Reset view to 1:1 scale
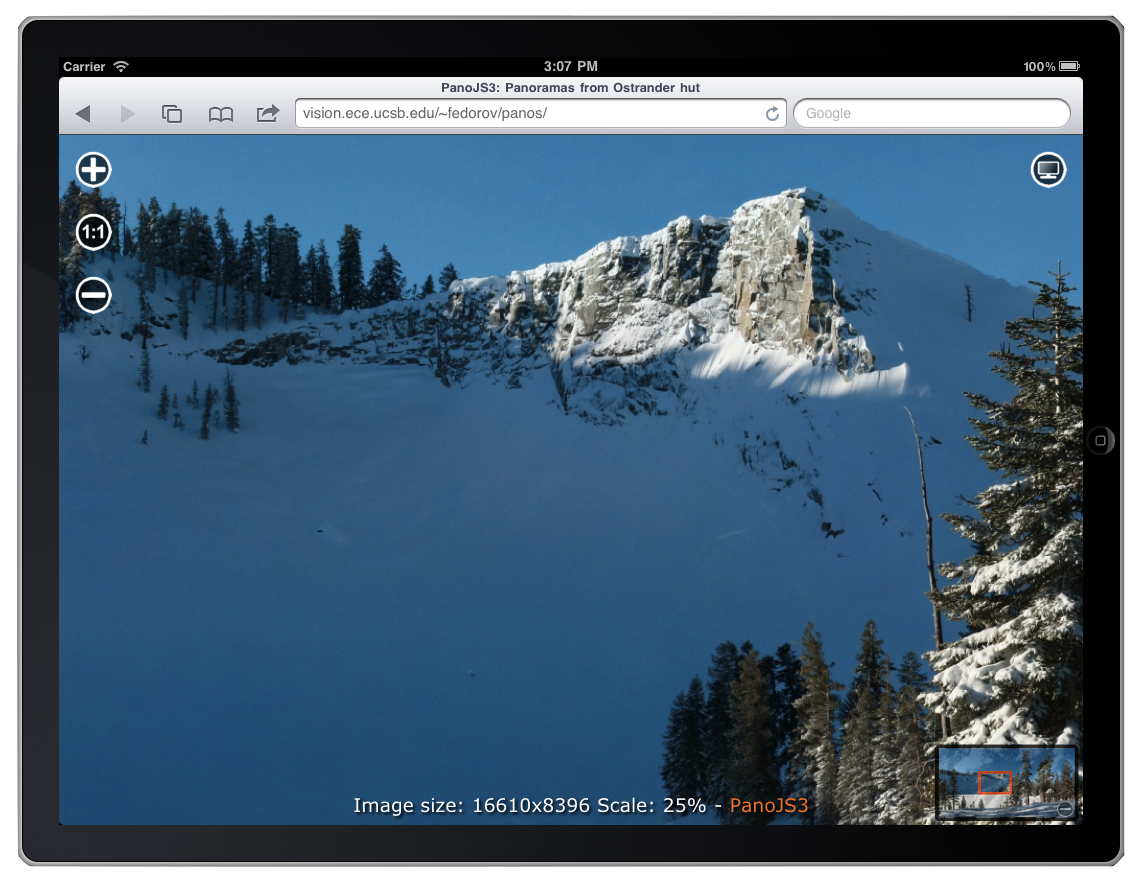The width and height of the screenshot is (1139, 881). (94, 232)
